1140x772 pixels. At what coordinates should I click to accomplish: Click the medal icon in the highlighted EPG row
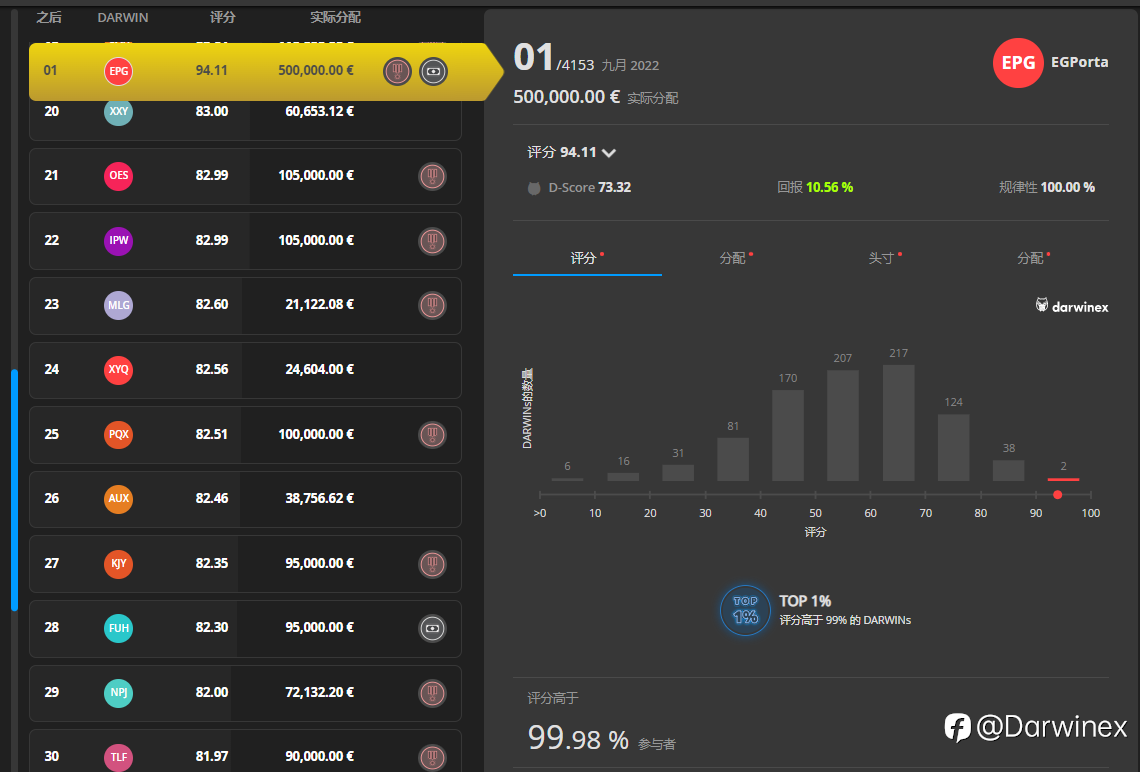pyautogui.click(x=397, y=71)
